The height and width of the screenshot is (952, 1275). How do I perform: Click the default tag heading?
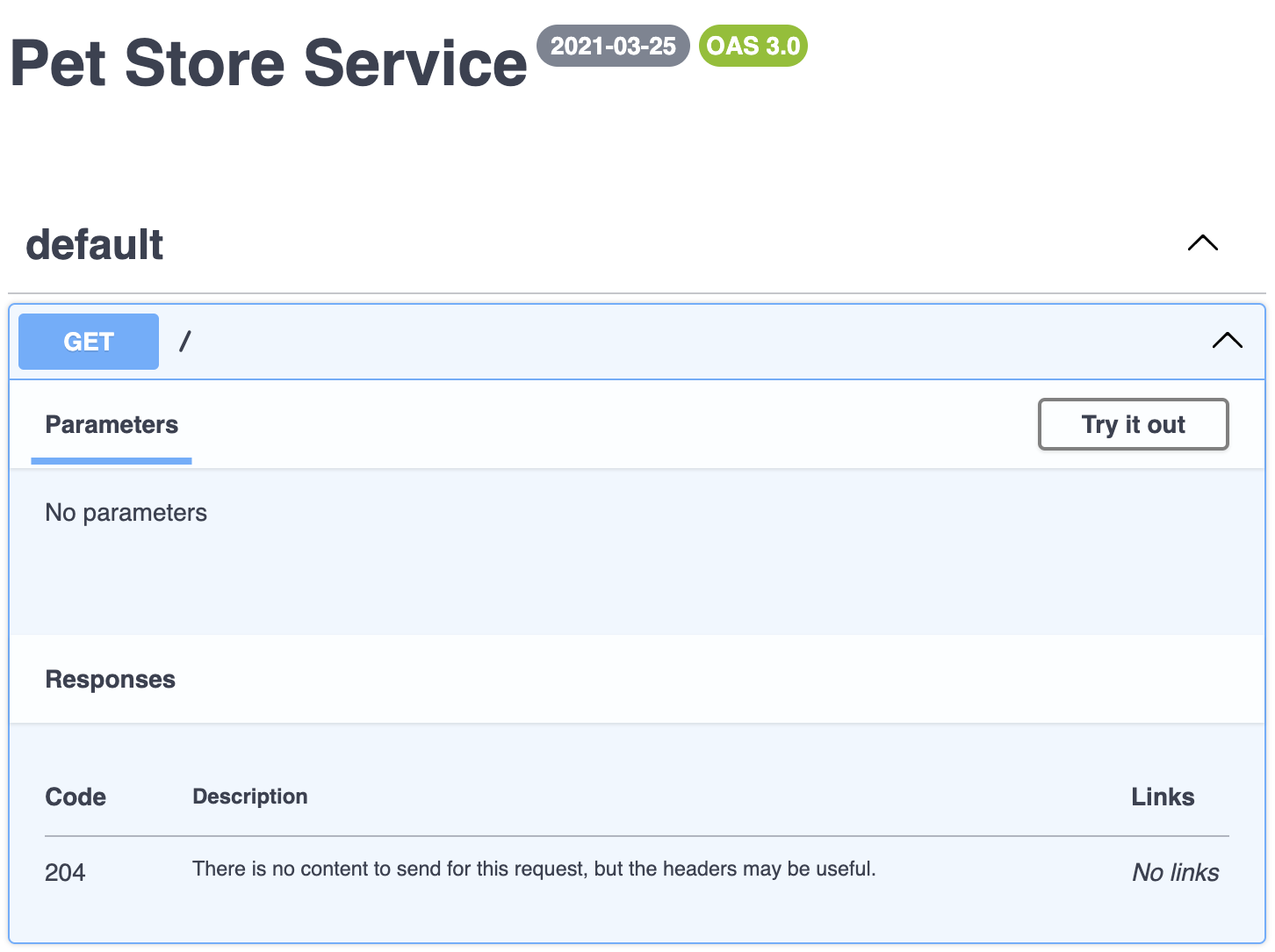pos(95,245)
